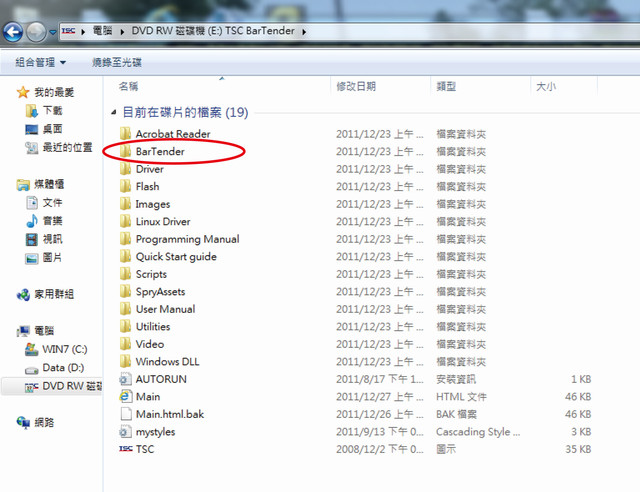Open the recent pages history dropdown arrow
This screenshot has height=492, width=640.
(53, 32)
